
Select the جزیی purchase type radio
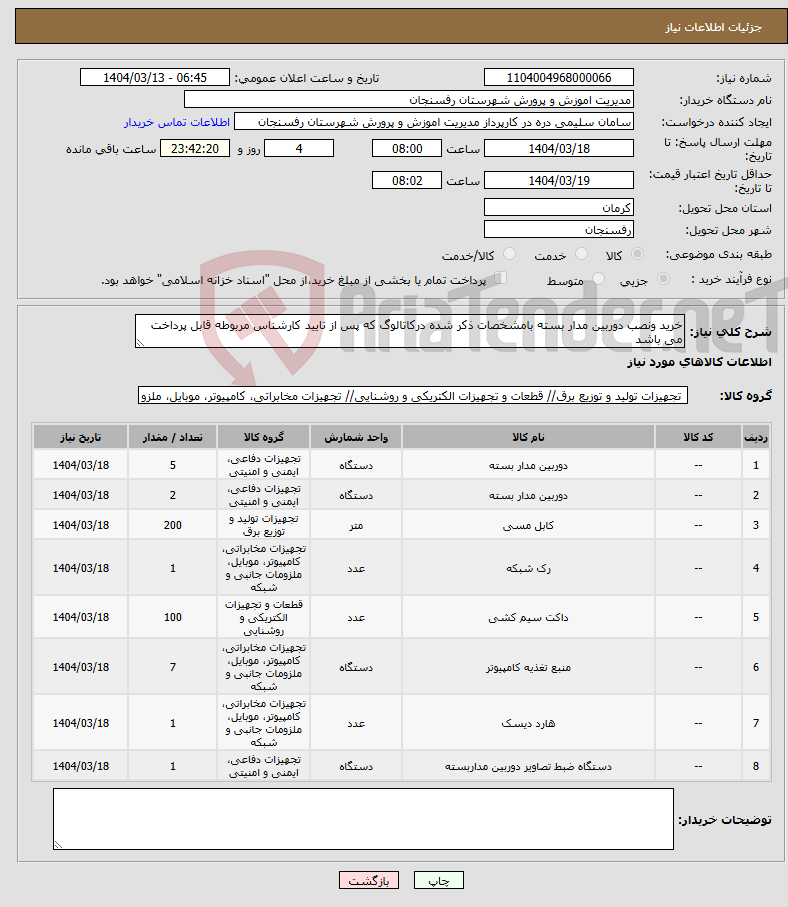[664, 279]
